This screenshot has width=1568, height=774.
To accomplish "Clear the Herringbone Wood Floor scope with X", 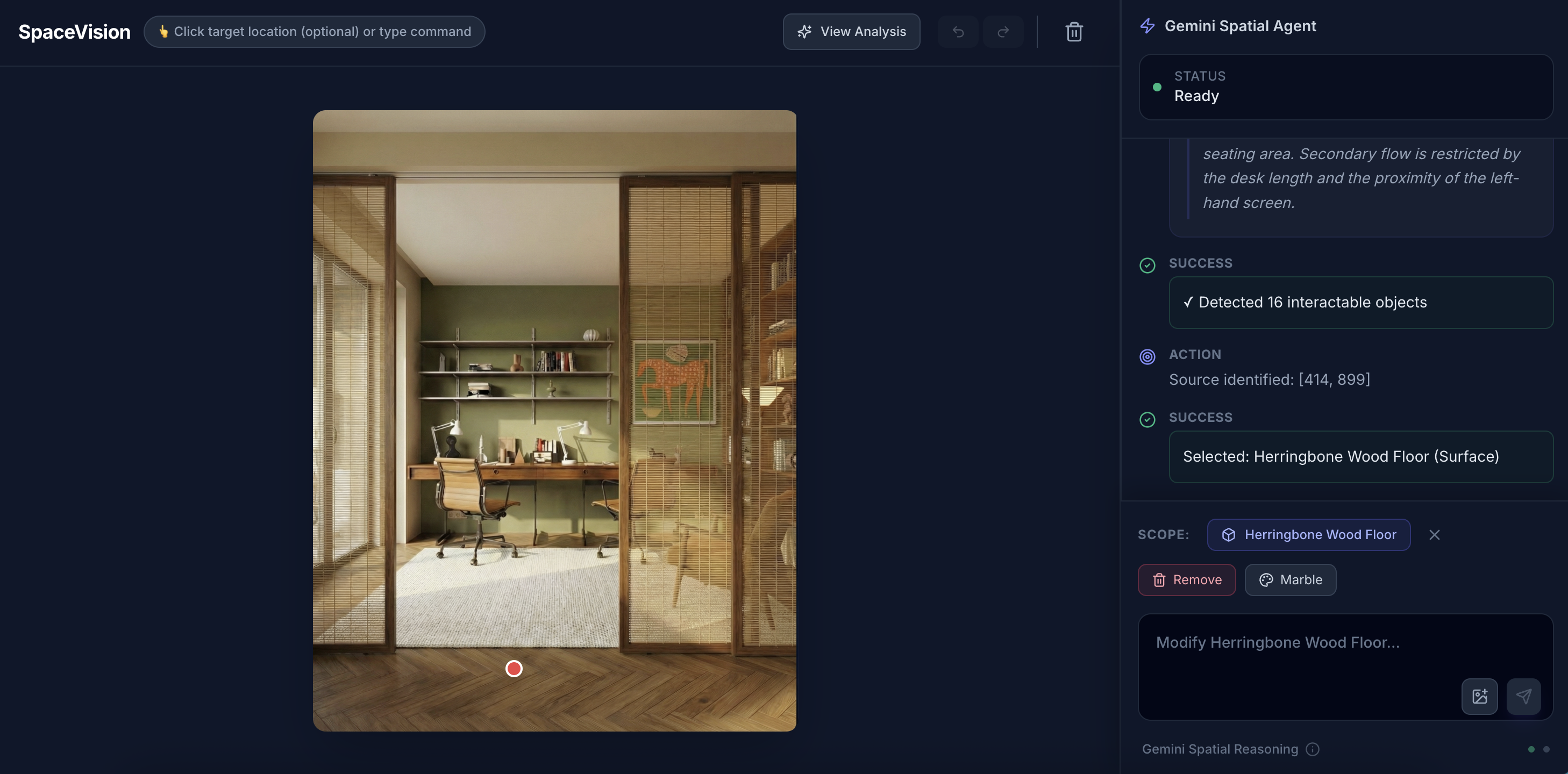I will pyautogui.click(x=1434, y=535).
